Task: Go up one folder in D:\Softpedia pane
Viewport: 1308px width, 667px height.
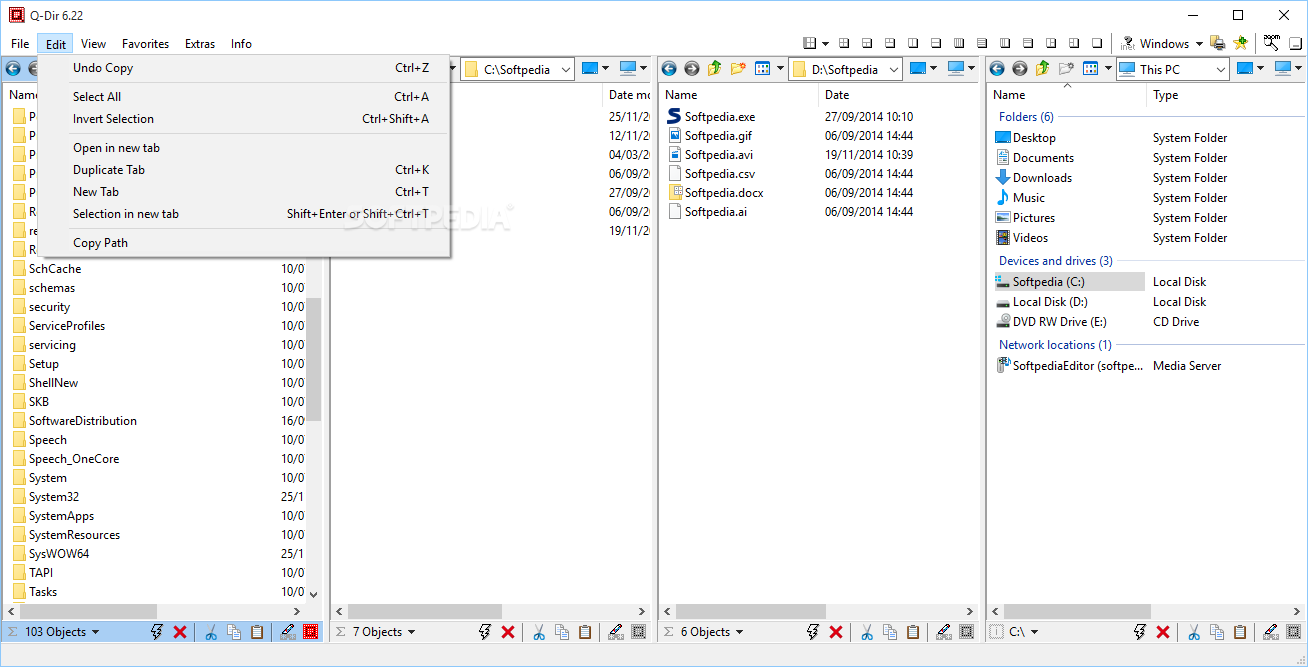Action: (x=714, y=69)
